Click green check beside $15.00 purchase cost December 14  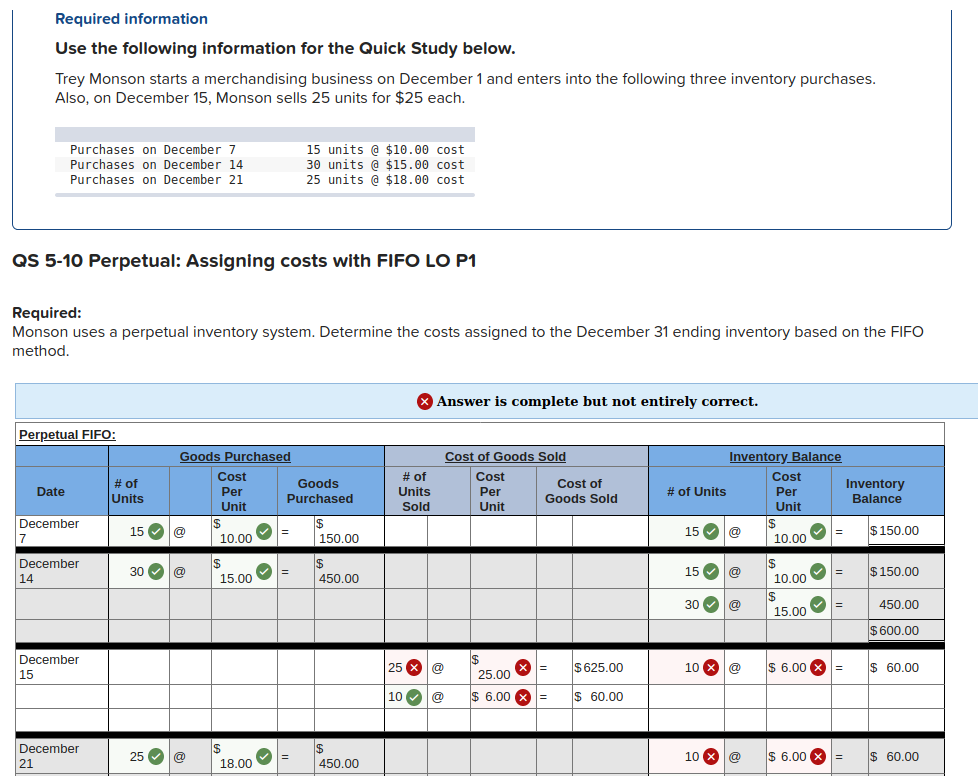pos(264,571)
